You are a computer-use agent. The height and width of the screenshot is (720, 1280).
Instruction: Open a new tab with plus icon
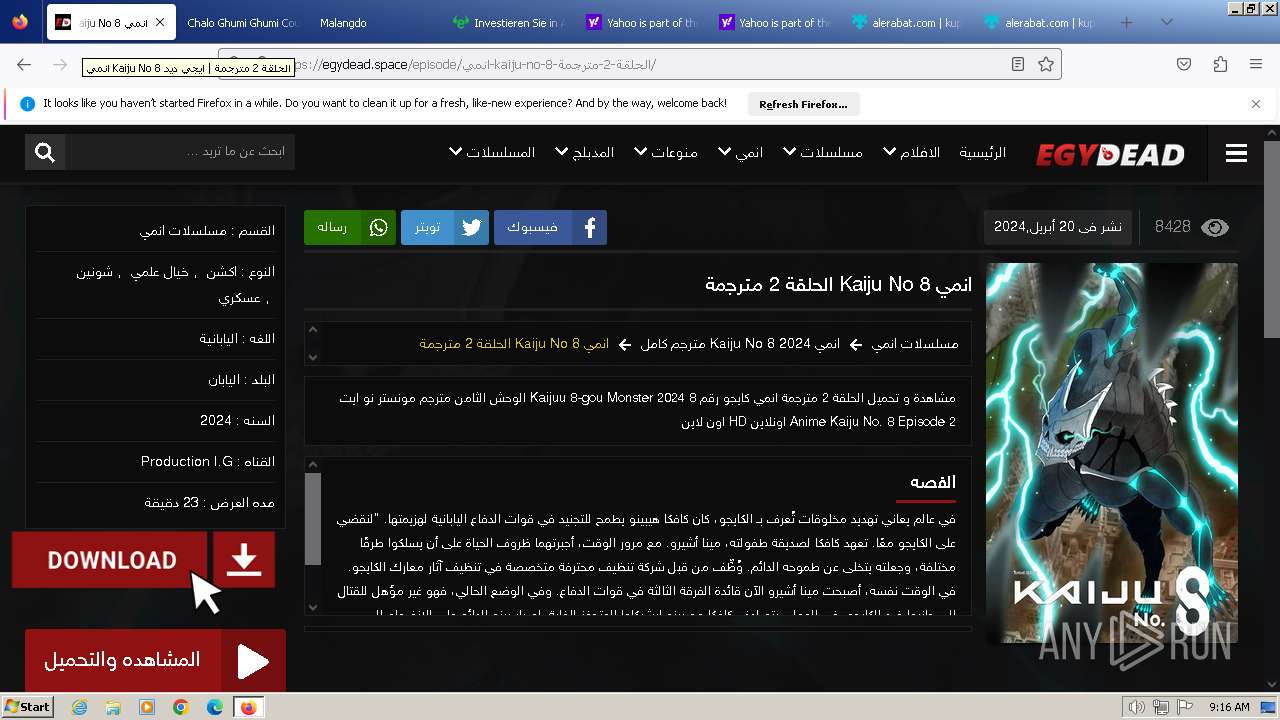coord(1127,22)
